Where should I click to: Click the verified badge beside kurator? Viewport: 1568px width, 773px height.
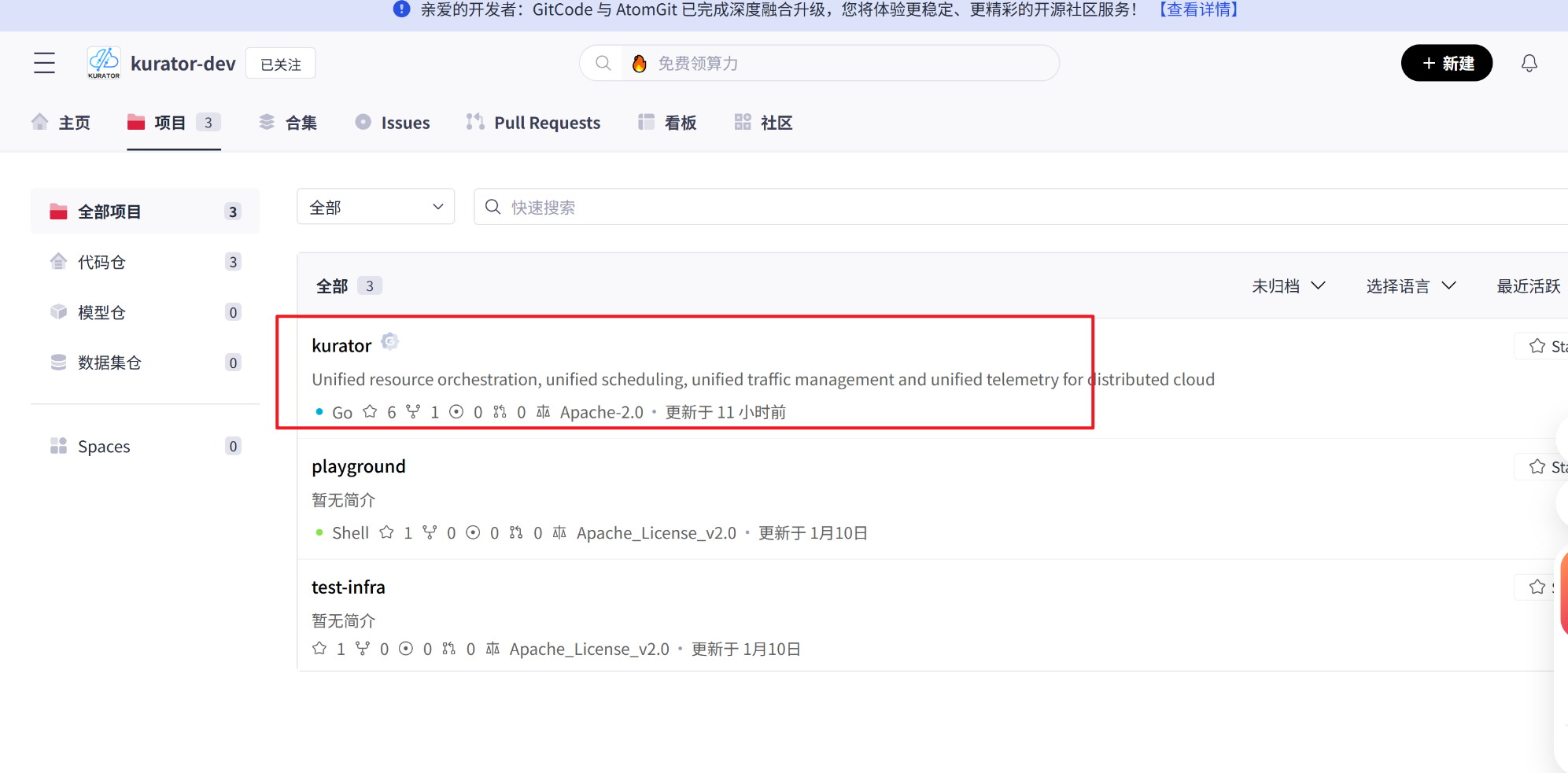(x=389, y=341)
